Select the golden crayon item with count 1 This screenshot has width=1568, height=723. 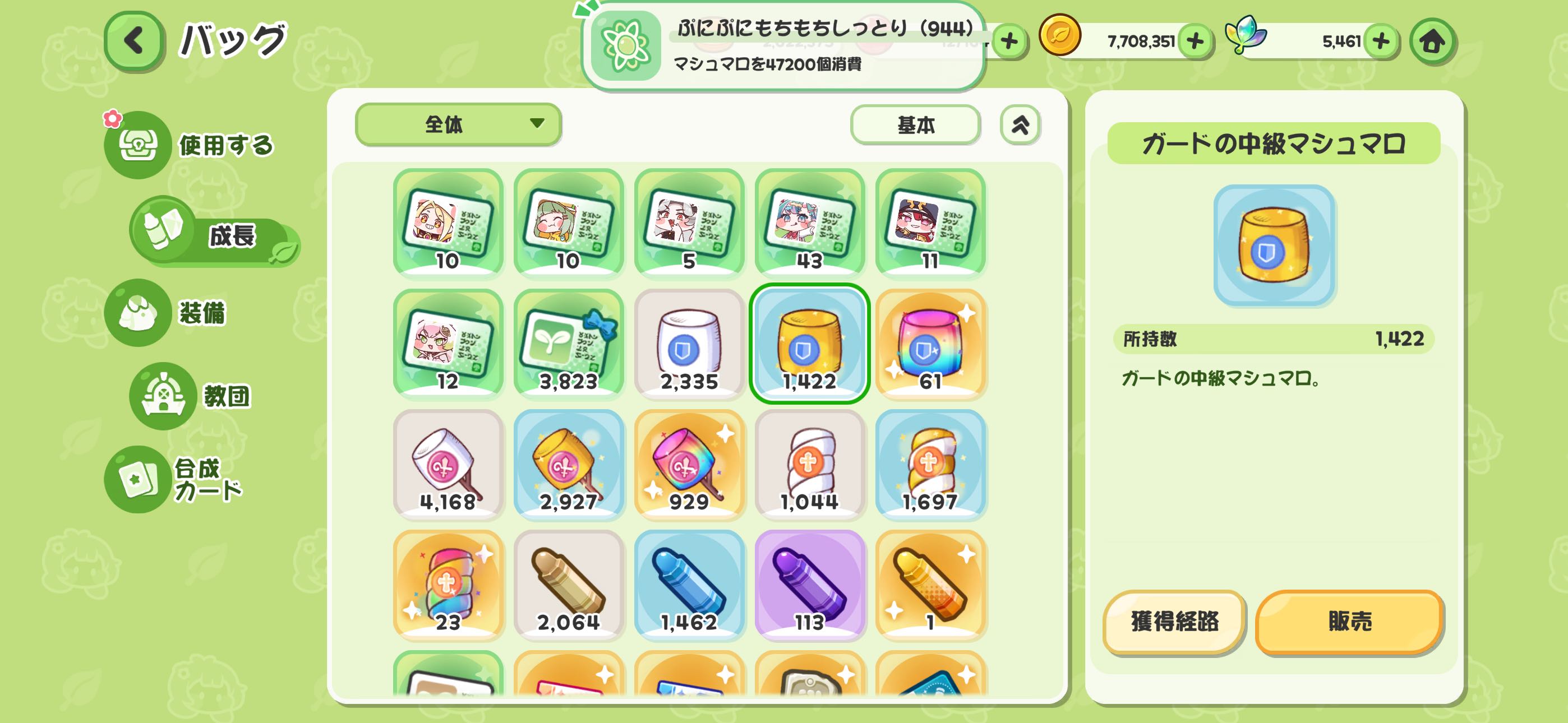point(930,586)
